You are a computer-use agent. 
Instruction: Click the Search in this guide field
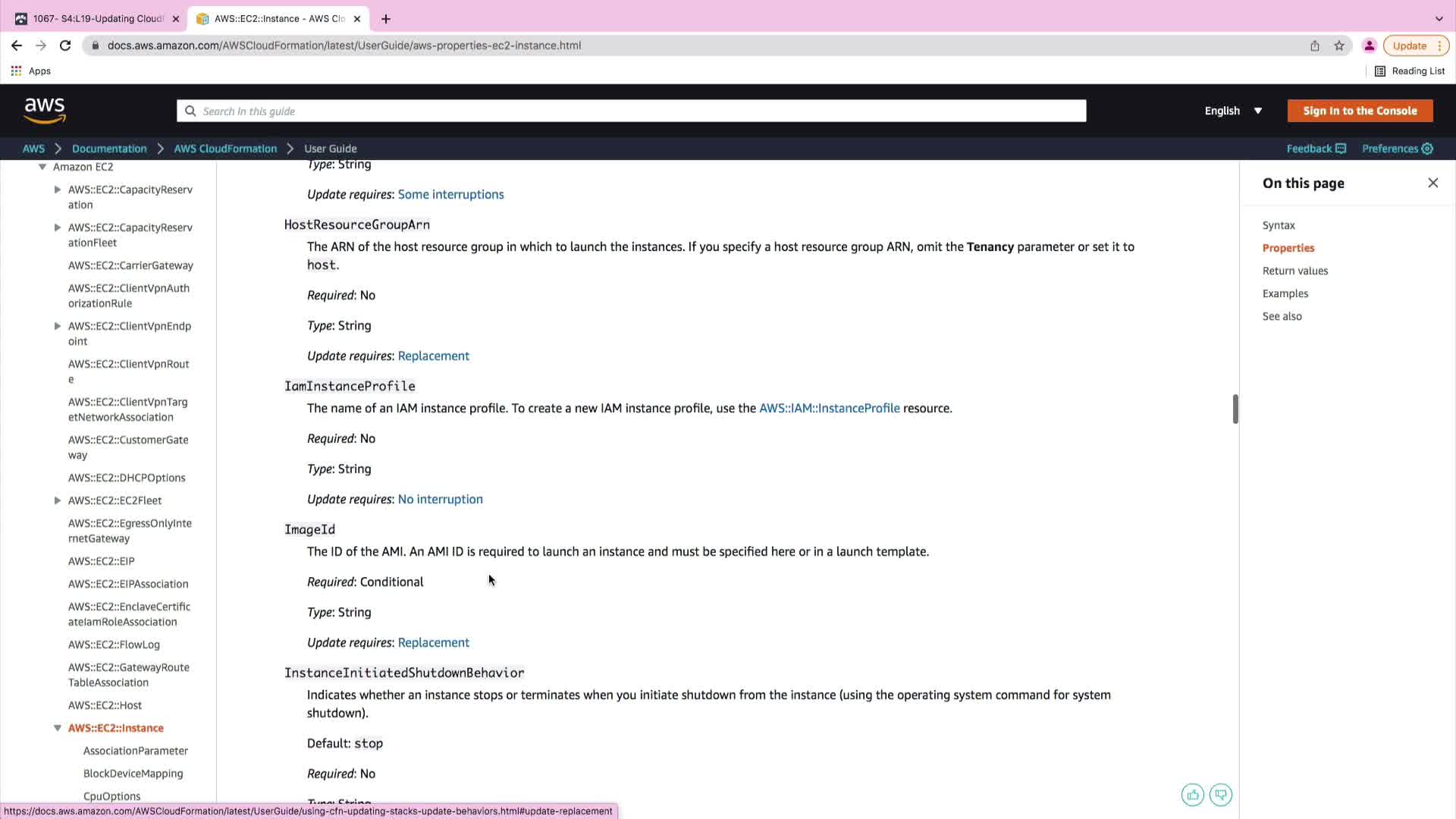tap(631, 111)
